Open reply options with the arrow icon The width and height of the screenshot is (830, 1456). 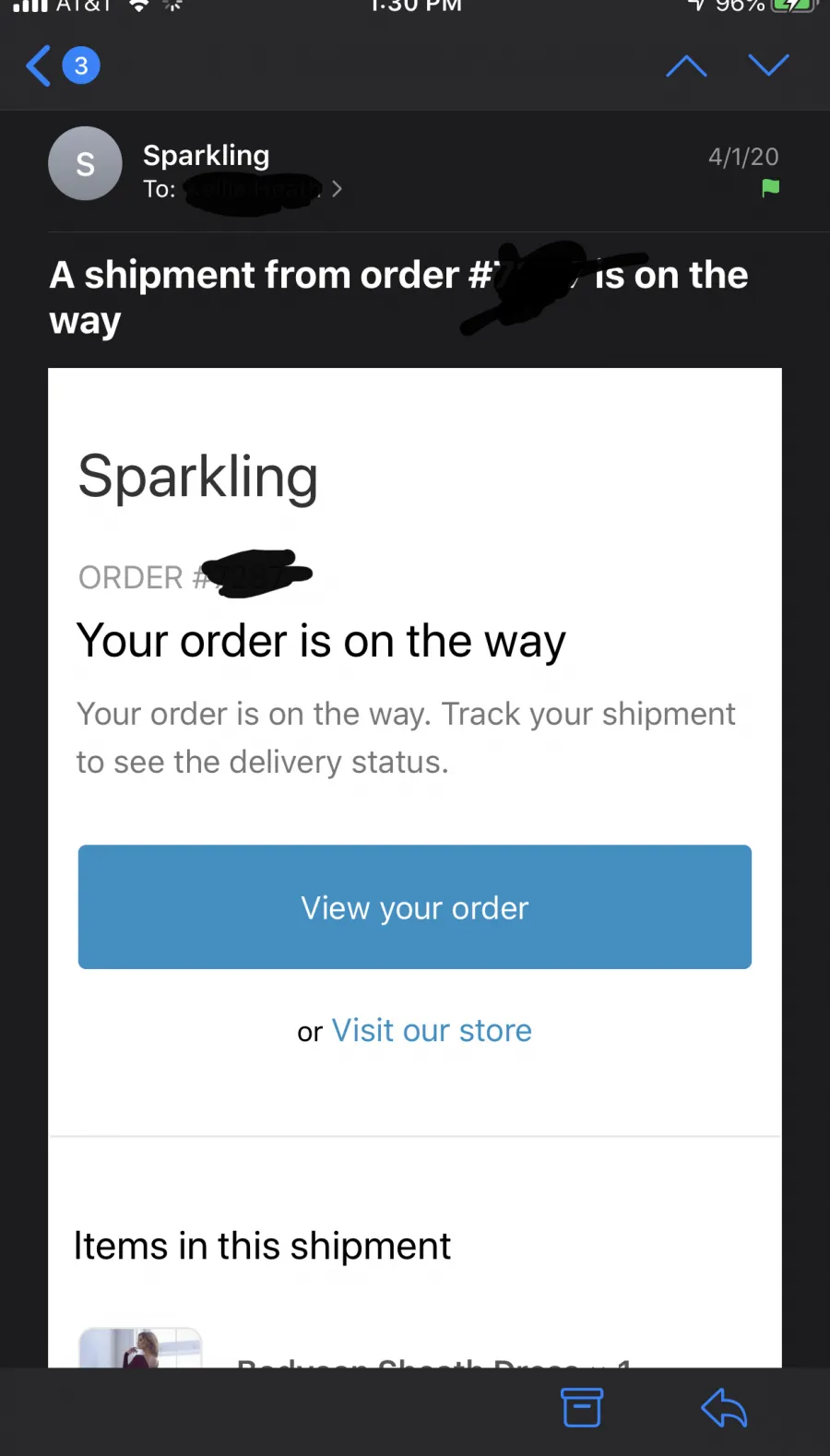pos(724,1407)
